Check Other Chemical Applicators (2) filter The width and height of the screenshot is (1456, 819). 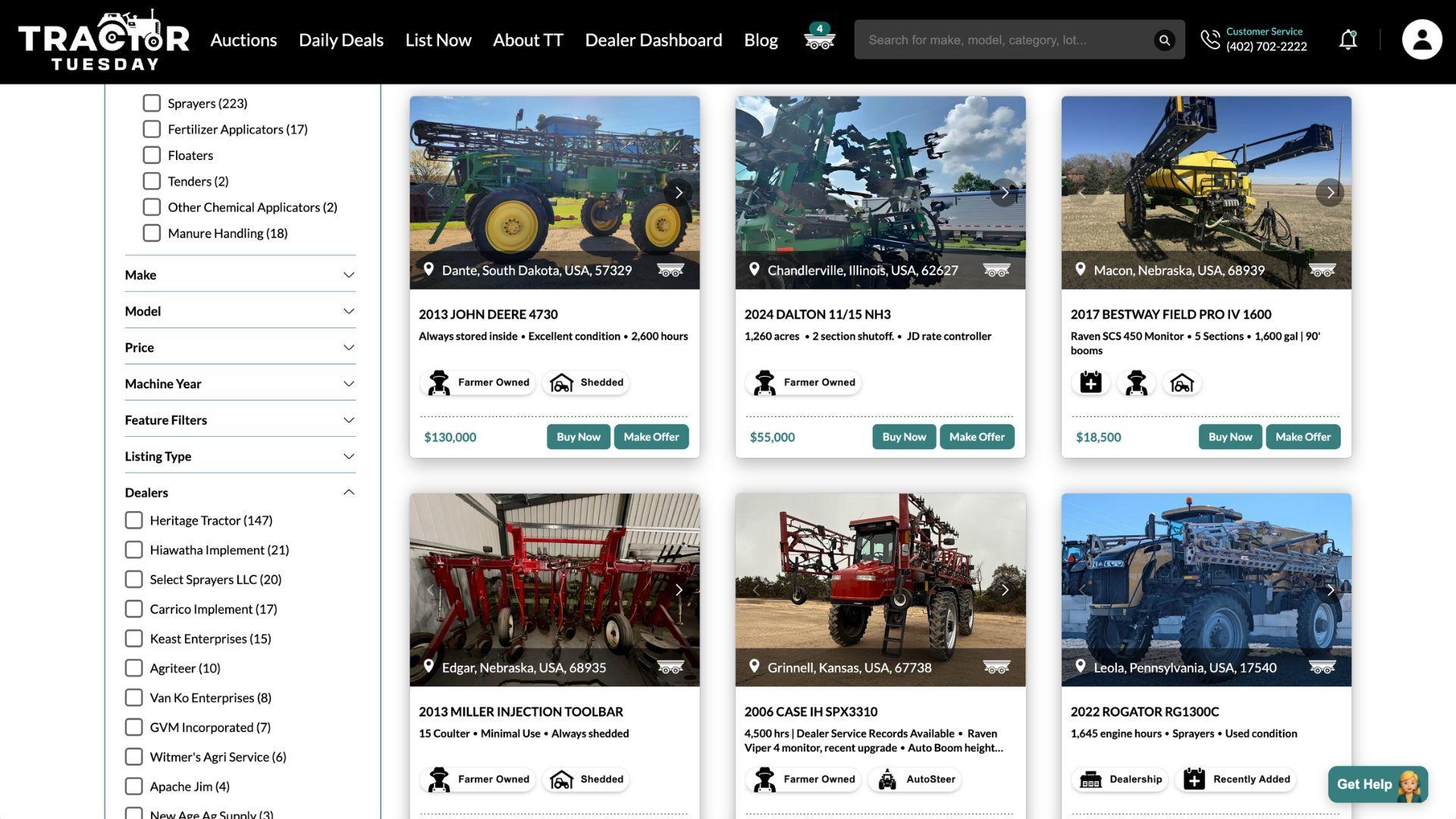click(152, 207)
